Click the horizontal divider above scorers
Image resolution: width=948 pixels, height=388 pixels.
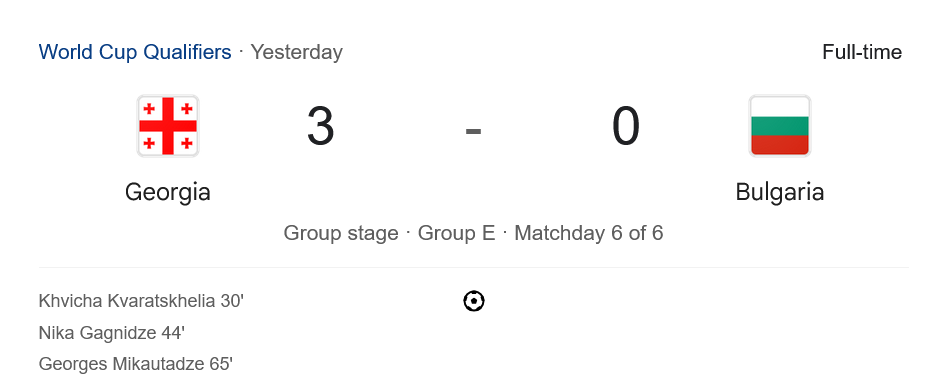474,267
